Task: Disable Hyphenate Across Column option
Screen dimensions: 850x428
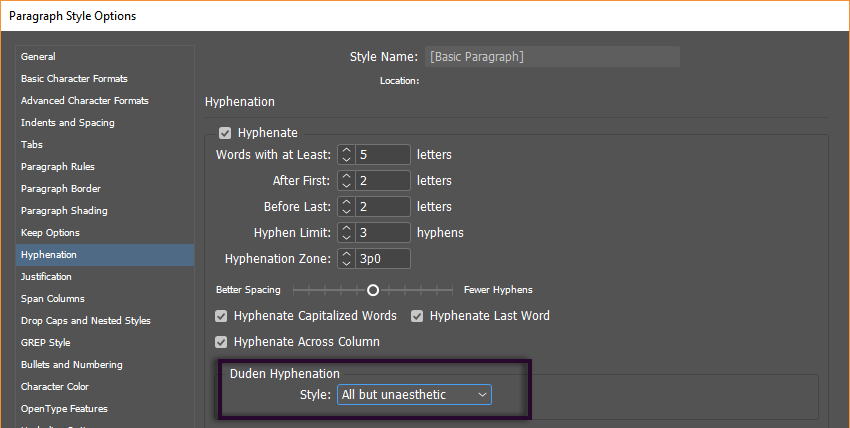Action: (x=222, y=342)
